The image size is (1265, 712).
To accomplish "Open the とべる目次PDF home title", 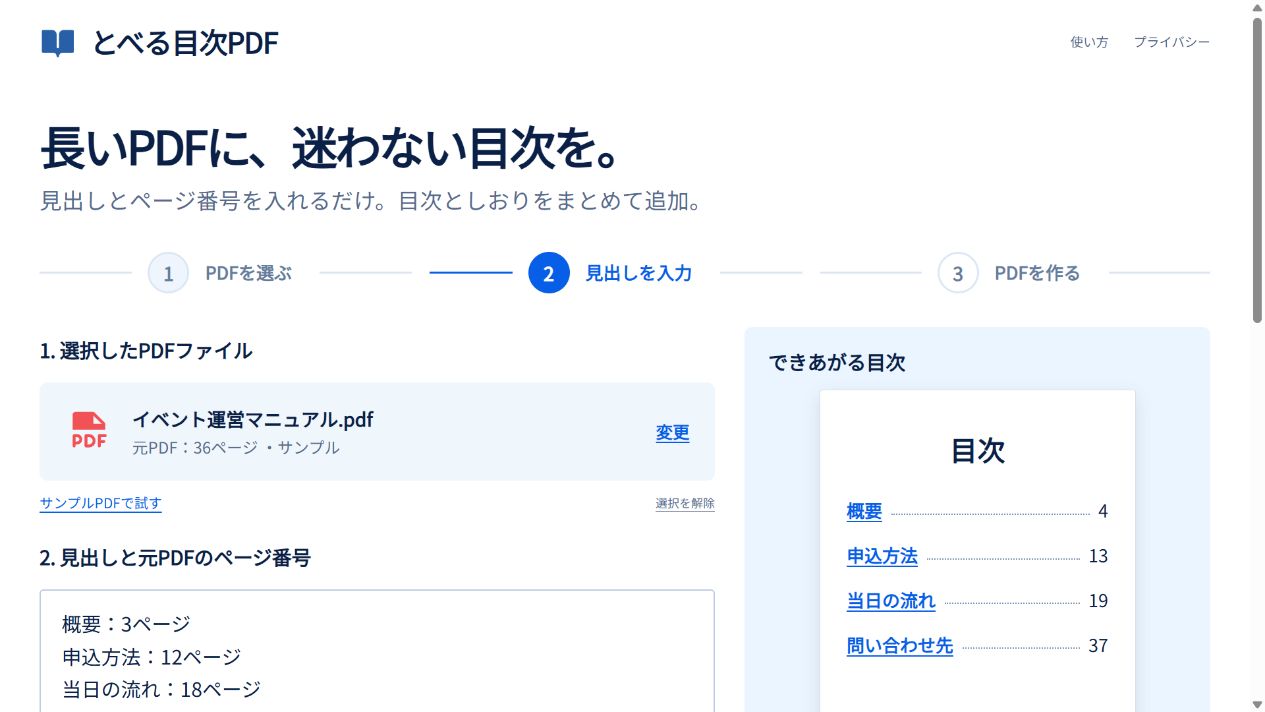I will (185, 43).
